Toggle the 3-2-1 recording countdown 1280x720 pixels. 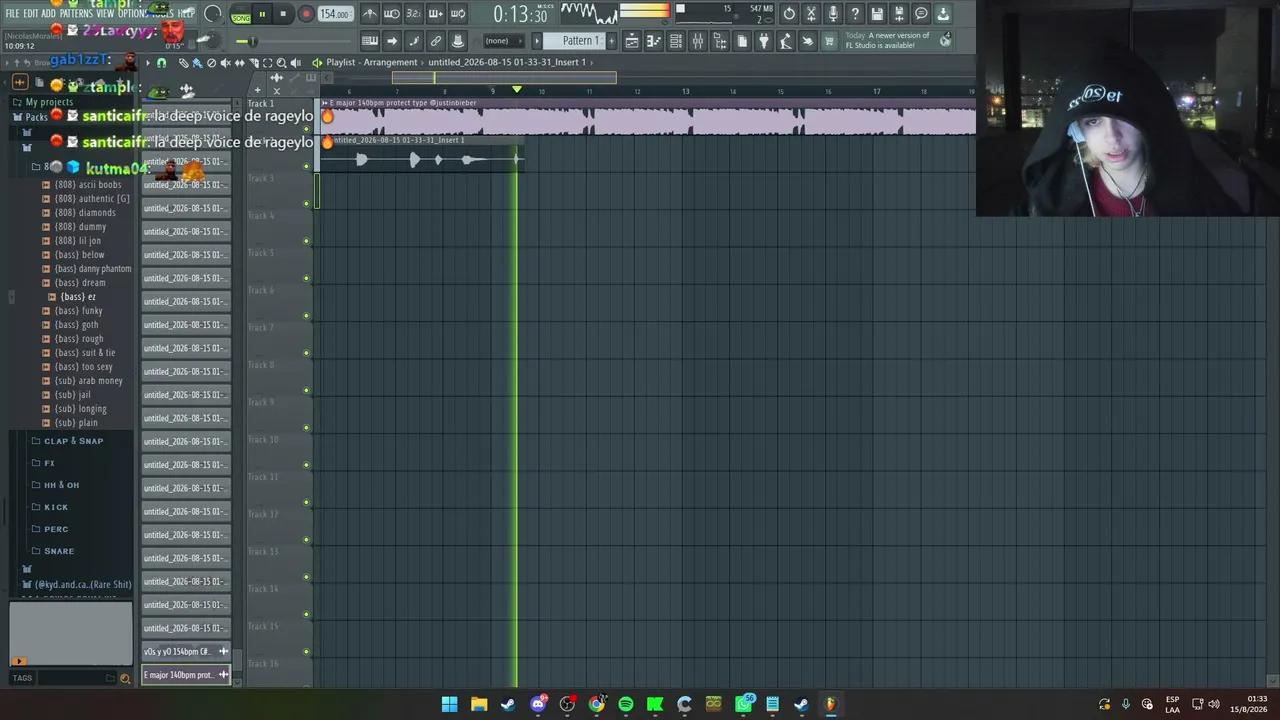413,14
